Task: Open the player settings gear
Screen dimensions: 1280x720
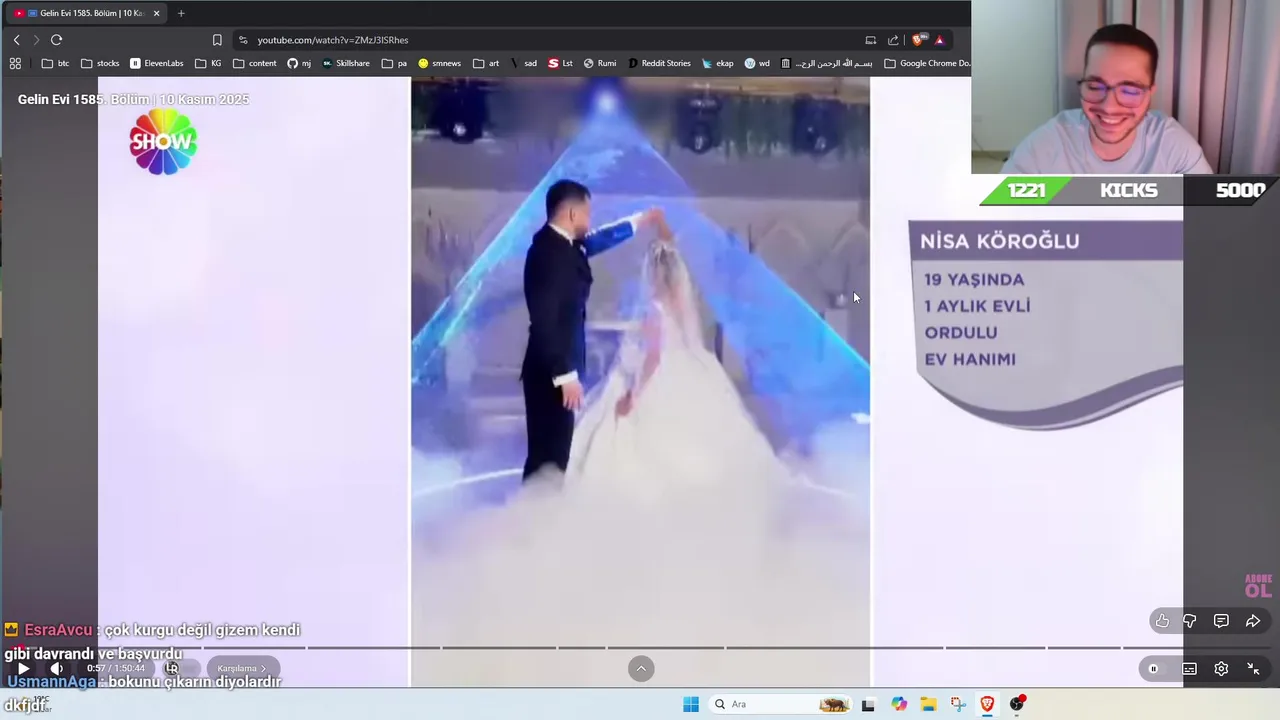Action: (1221, 669)
